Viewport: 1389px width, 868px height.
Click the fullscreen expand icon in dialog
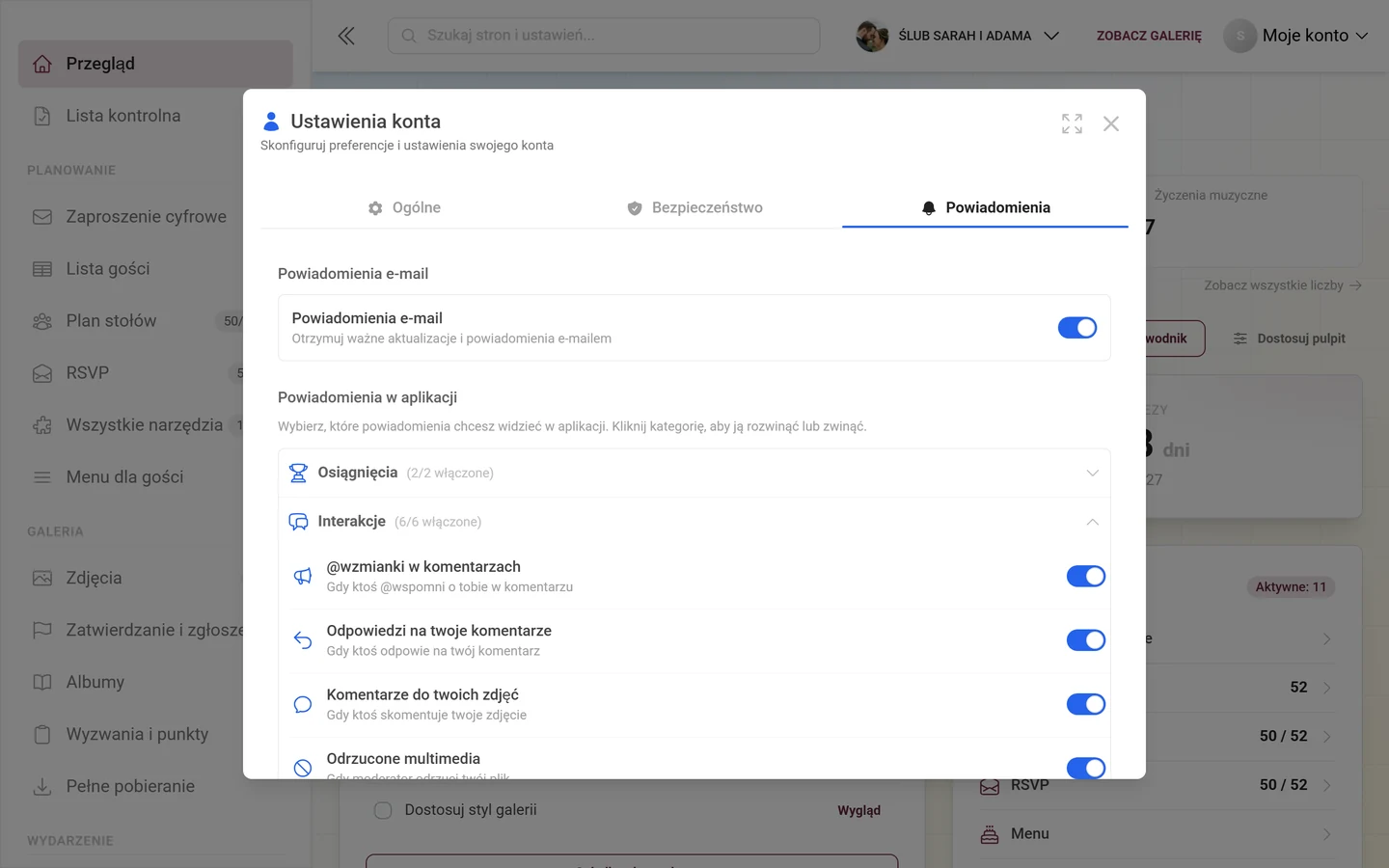tap(1072, 123)
